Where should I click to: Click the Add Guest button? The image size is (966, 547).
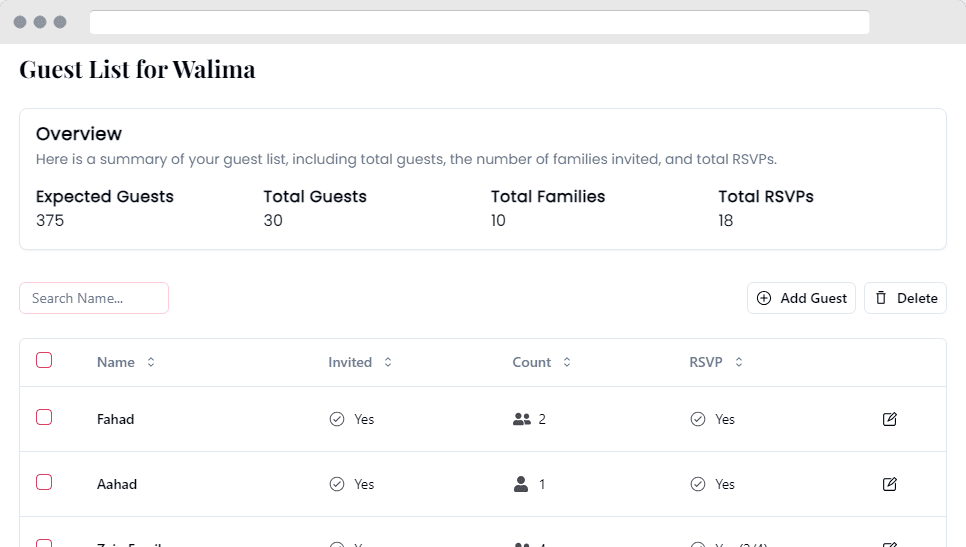tap(801, 298)
